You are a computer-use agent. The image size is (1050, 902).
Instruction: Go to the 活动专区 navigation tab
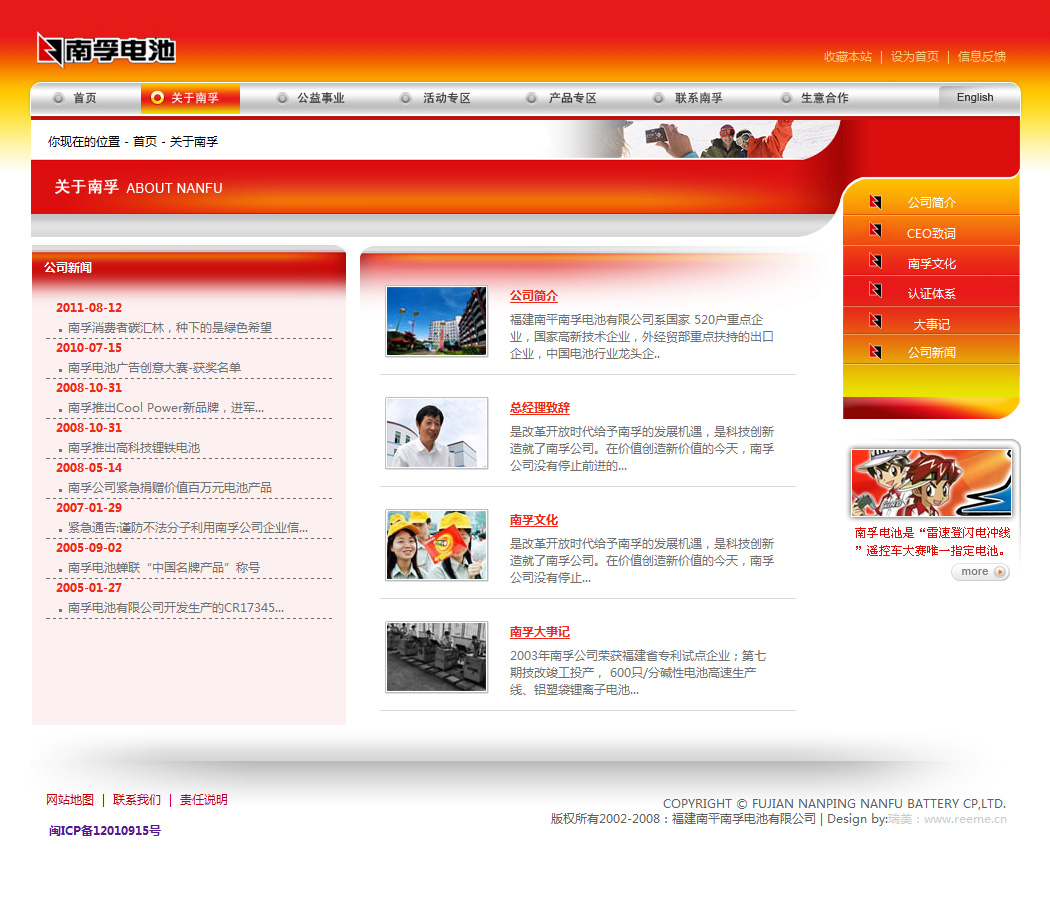tap(447, 98)
